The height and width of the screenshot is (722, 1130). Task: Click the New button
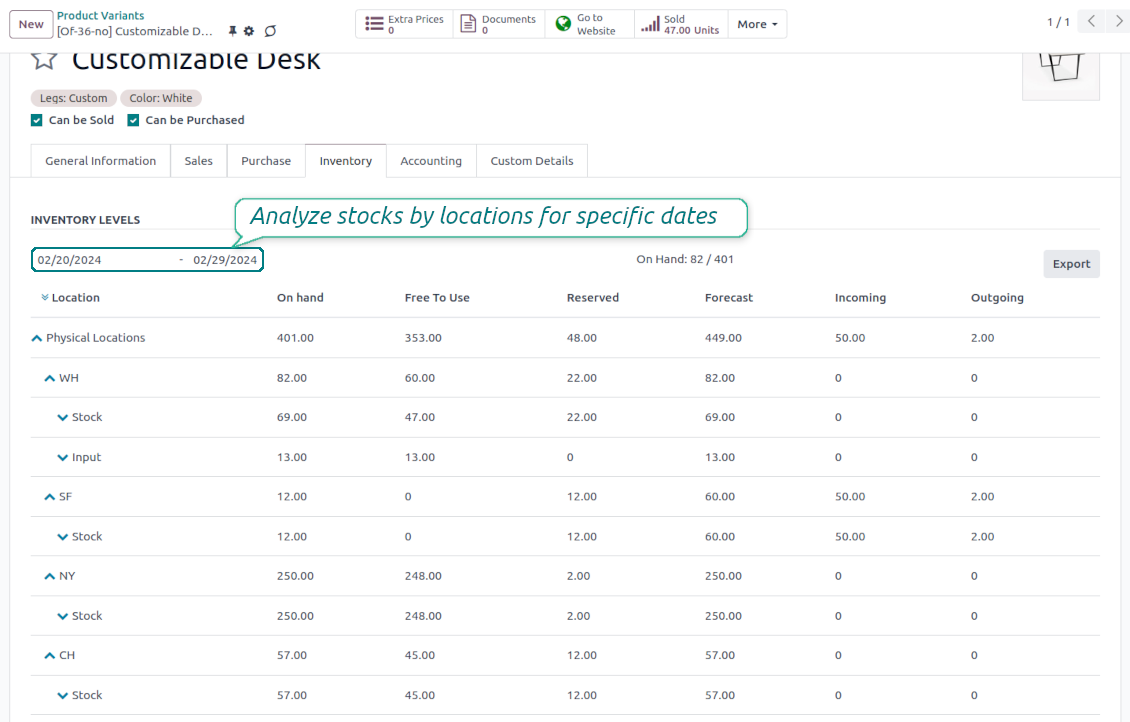coord(31,25)
